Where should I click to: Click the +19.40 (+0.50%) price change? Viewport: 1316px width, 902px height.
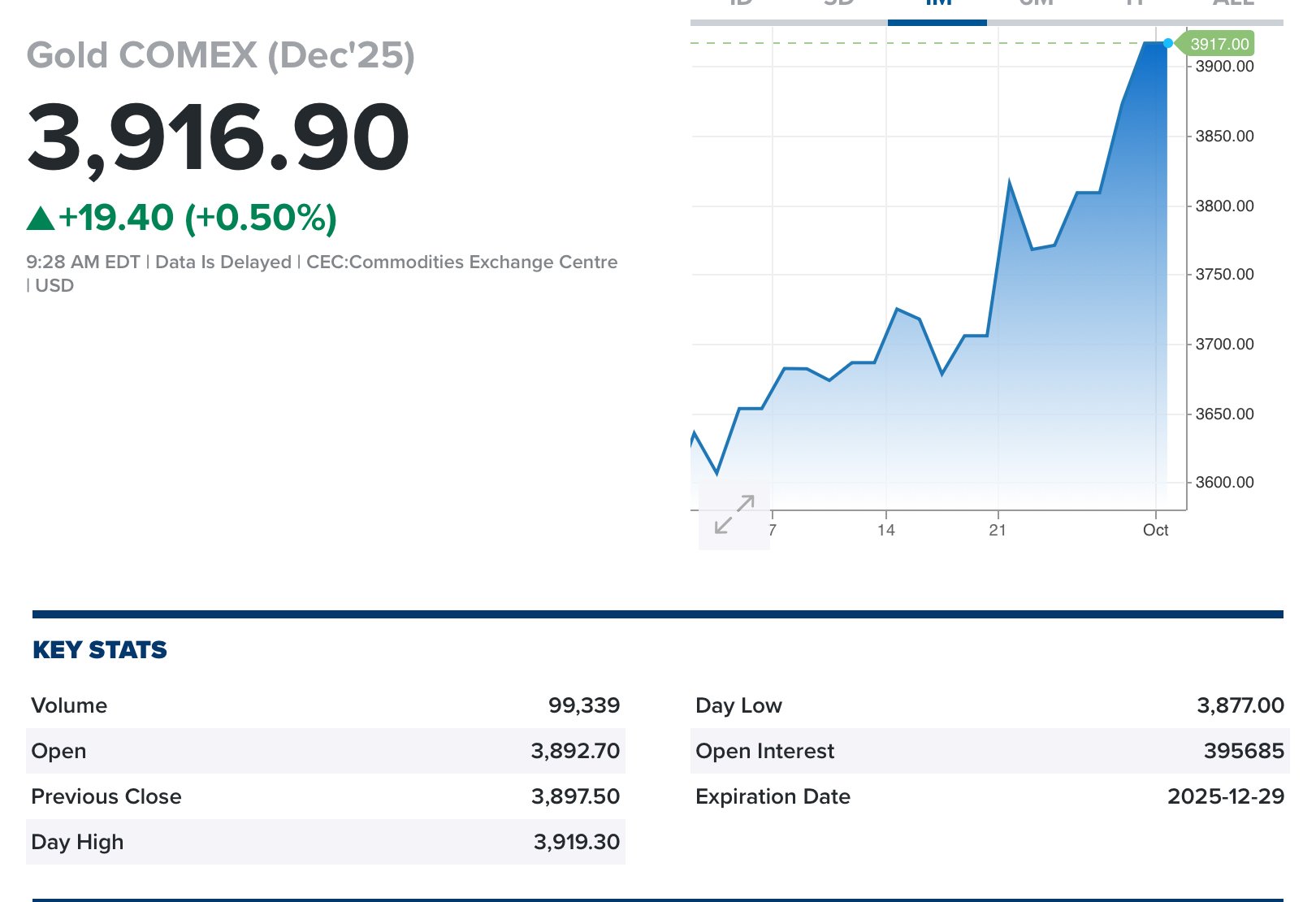pos(197,218)
